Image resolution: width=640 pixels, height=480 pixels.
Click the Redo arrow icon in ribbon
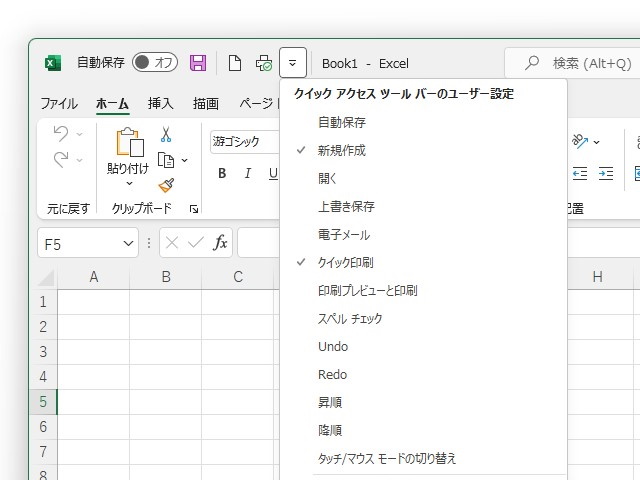(61, 159)
